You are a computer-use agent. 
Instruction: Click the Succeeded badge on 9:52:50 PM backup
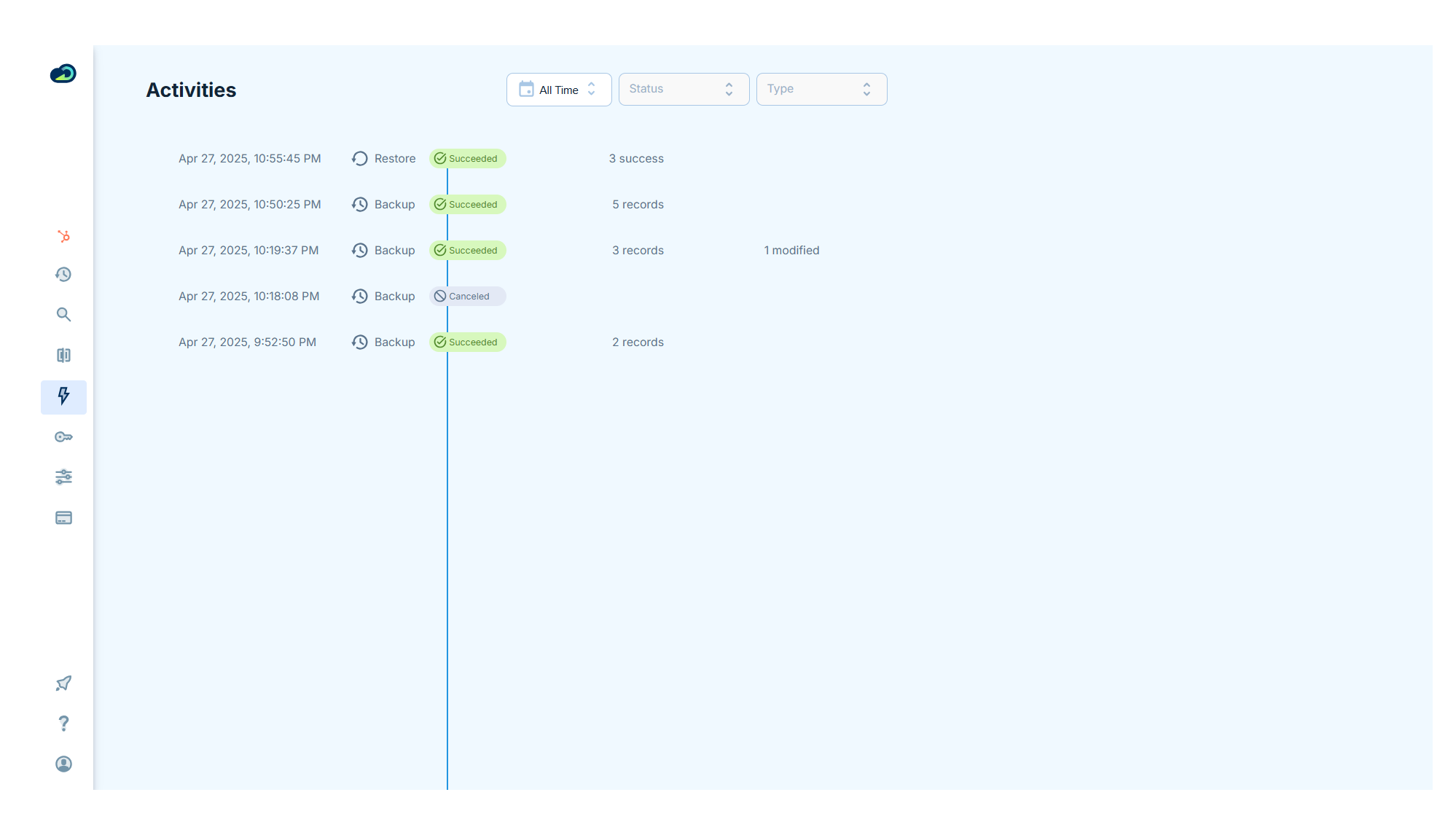(x=467, y=342)
